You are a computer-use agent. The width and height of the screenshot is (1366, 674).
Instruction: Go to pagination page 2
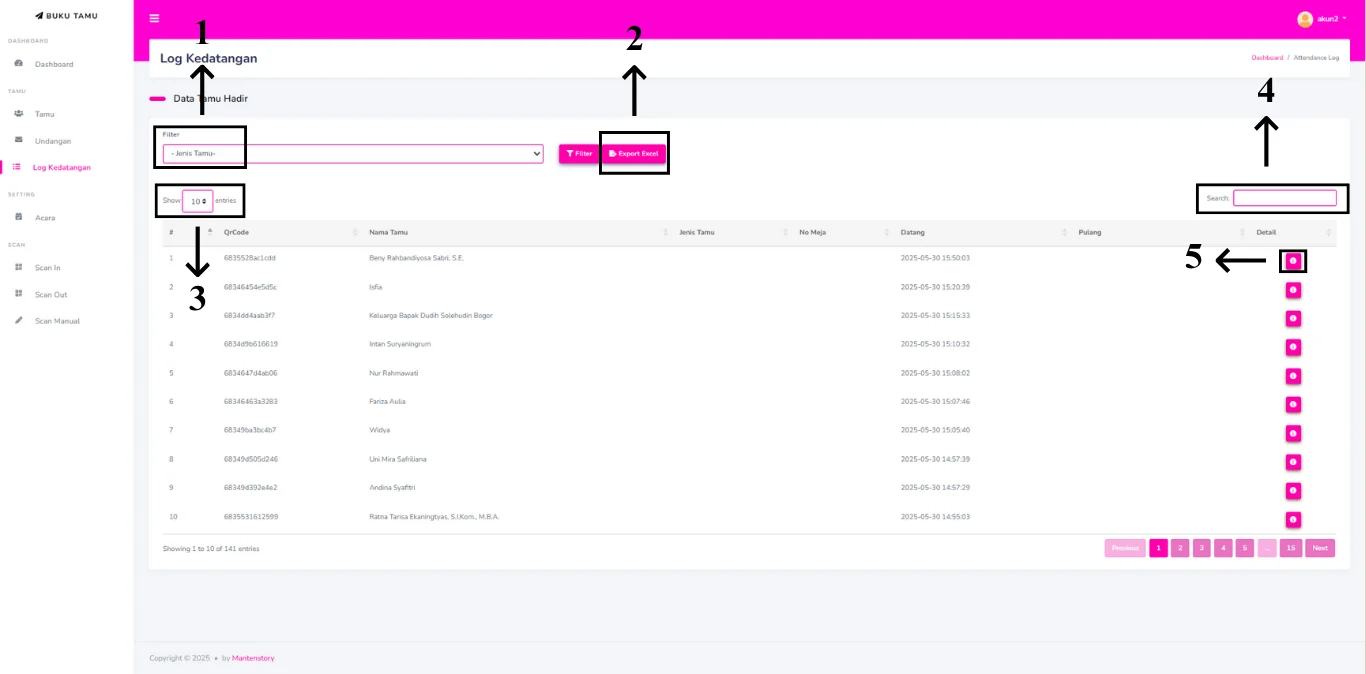[1180, 548]
